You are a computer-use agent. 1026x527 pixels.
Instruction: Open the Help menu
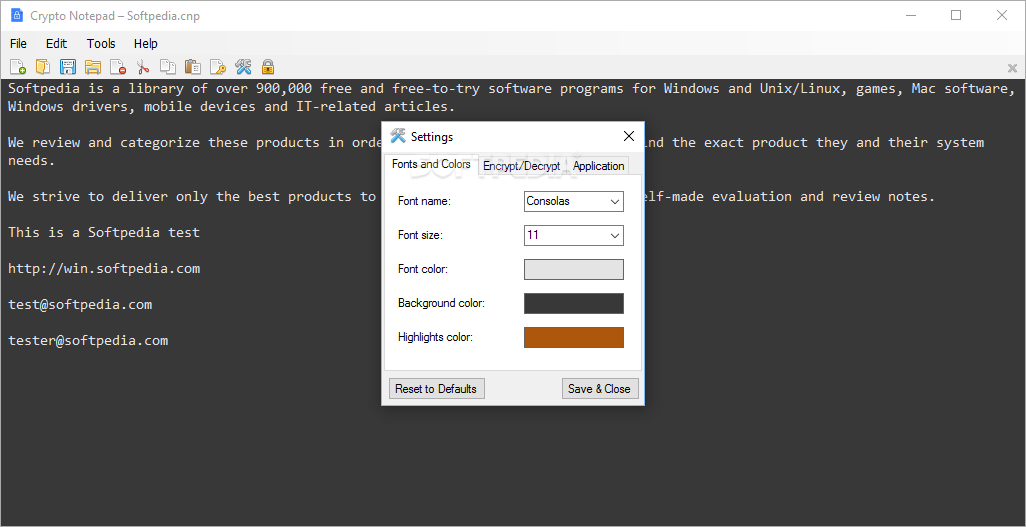click(146, 44)
